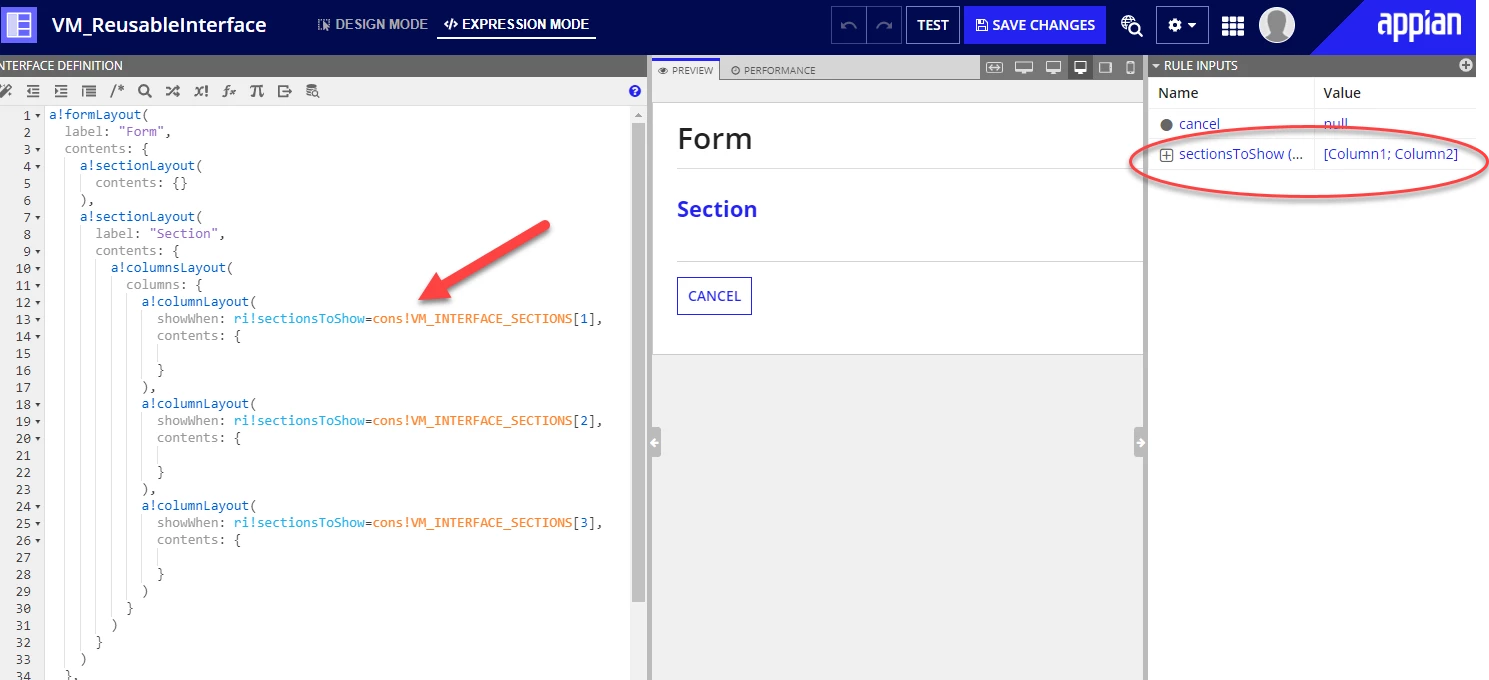Fold code at line 7 a!sectionLayout
Viewport: 1489px width, 680px height.
coord(38,217)
